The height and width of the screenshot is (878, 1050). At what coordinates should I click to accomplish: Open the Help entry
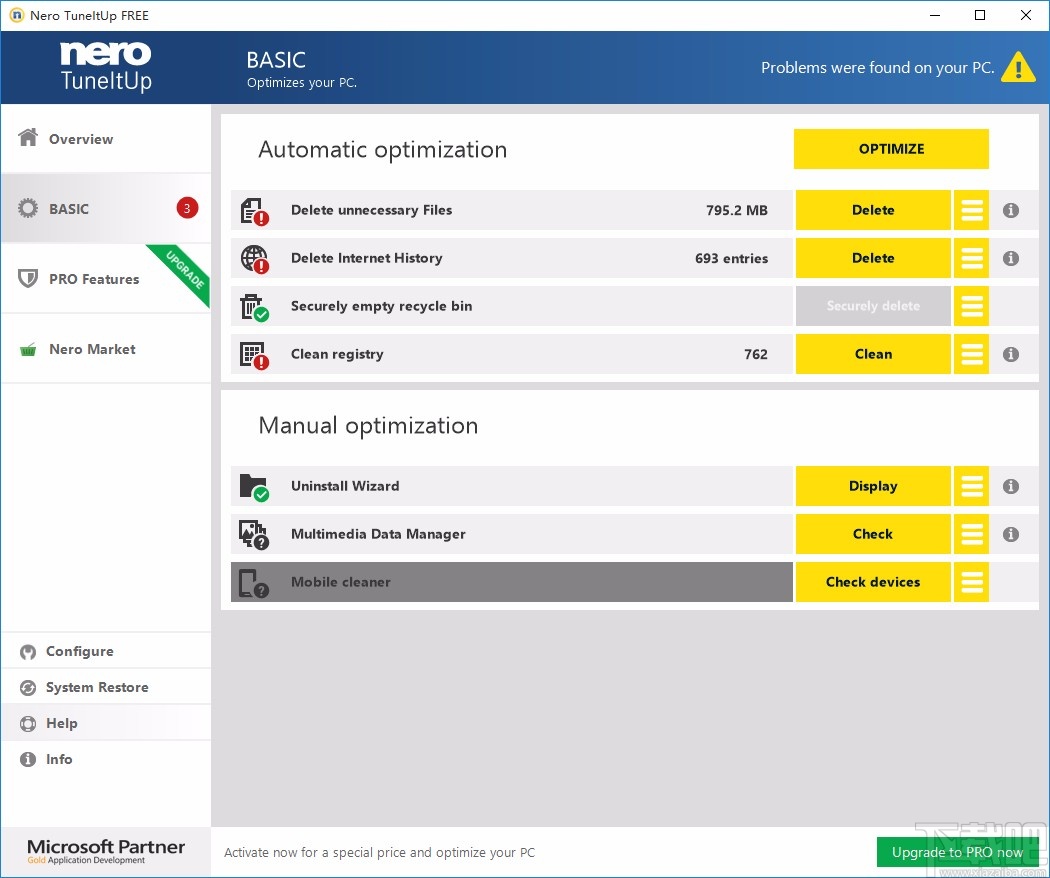(106, 723)
